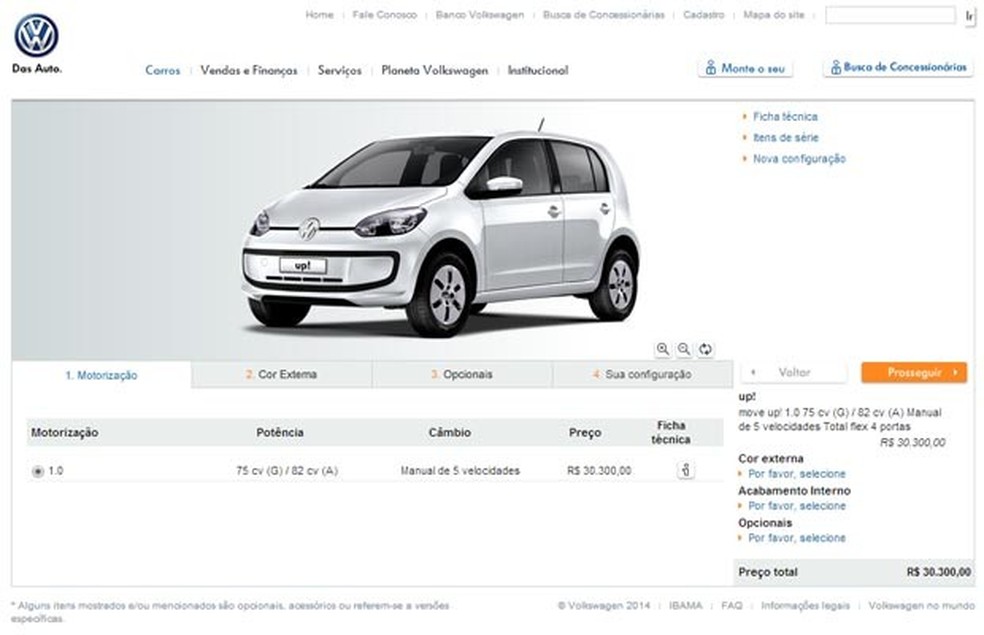Click the white up! car image
Screen dimensions: 984x635
(x=441, y=229)
